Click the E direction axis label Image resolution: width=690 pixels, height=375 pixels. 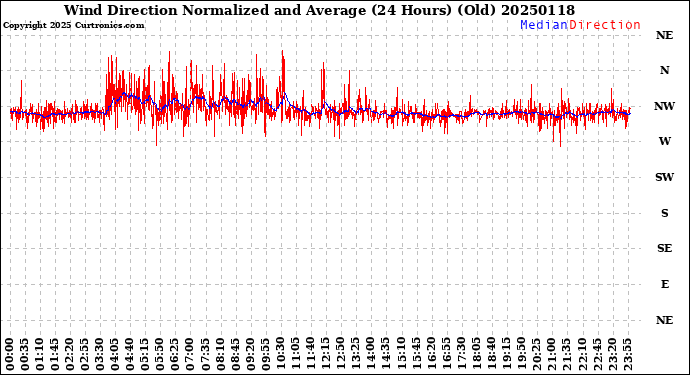coord(664,284)
